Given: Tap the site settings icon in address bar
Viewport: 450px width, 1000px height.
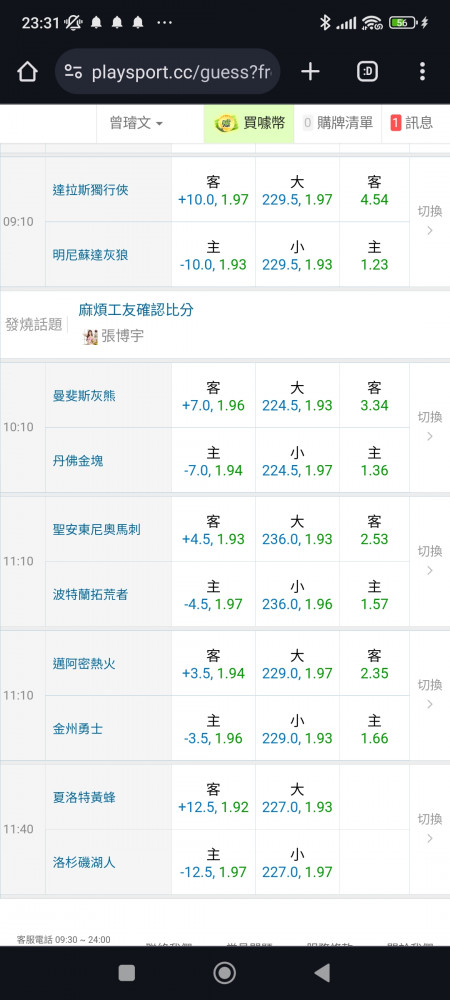Looking at the screenshot, I should pos(74,72).
